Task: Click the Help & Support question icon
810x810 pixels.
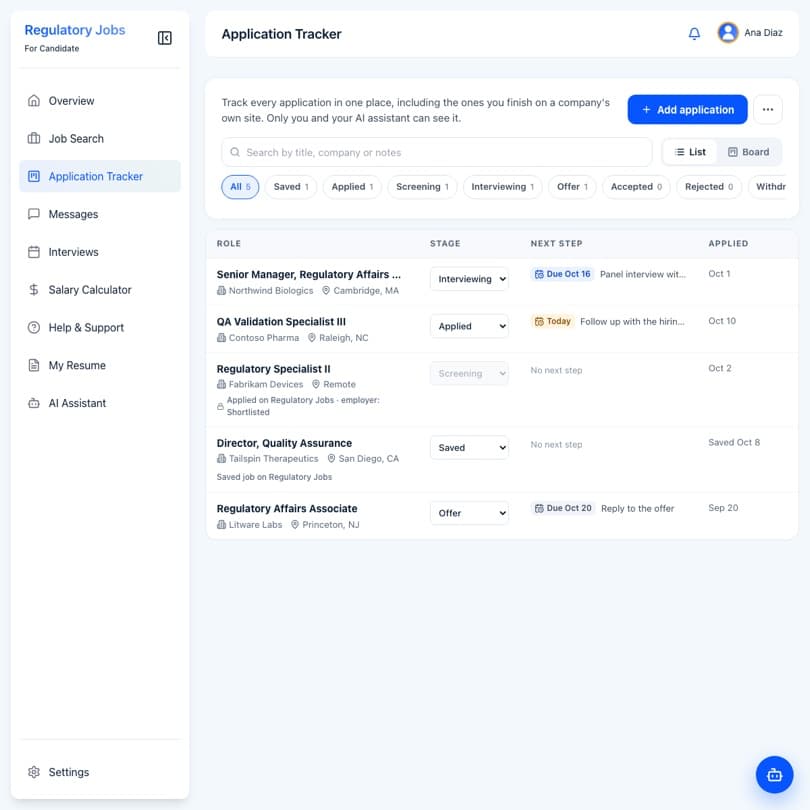Action: 34,328
